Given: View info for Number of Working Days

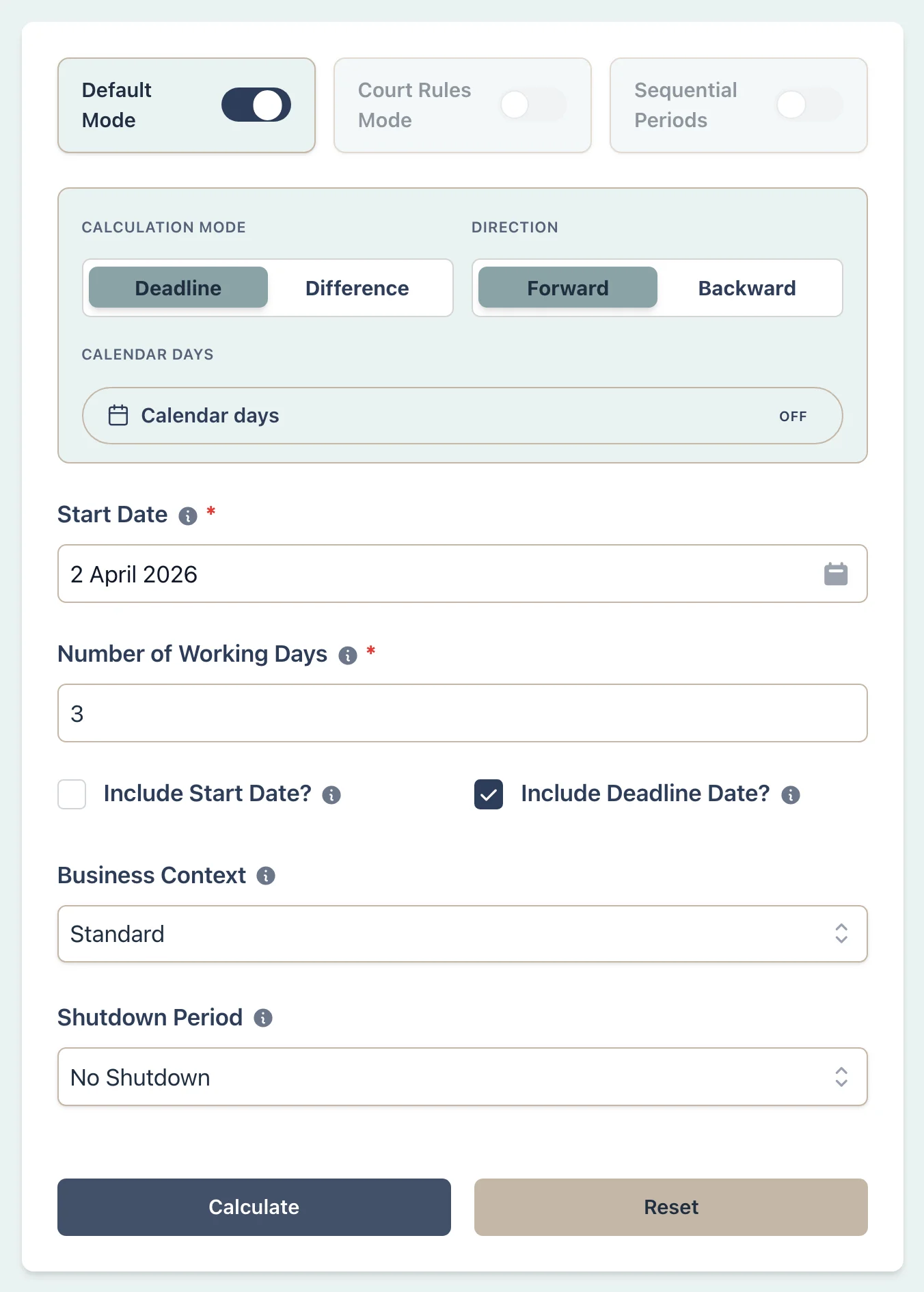Looking at the screenshot, I should click(x=348, y=656).
